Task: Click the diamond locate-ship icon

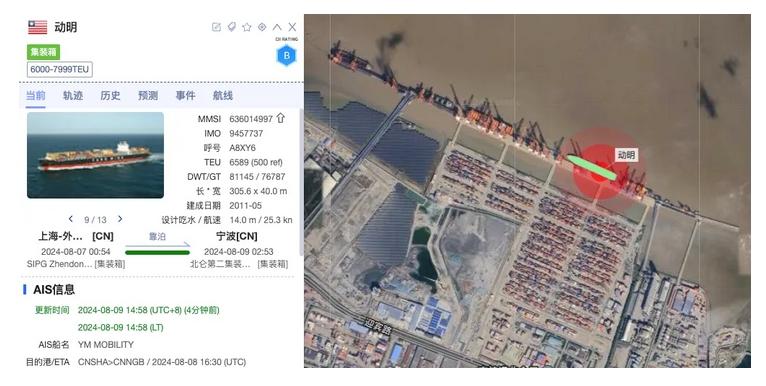Action: [x=262, y=27]
